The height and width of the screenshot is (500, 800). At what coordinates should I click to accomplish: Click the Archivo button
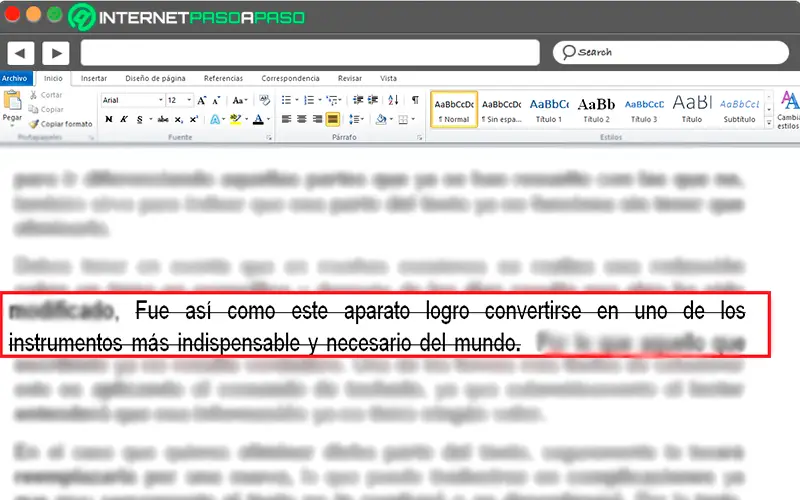pyautogui.click(x=15, y=78)
